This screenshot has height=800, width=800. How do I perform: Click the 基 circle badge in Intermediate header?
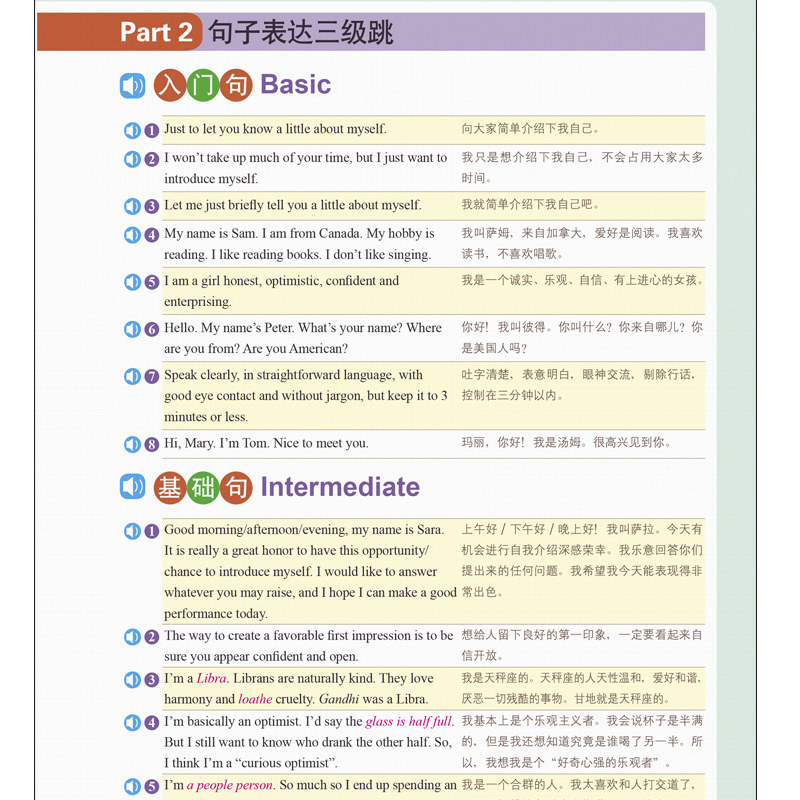click(x=170, y=487)
